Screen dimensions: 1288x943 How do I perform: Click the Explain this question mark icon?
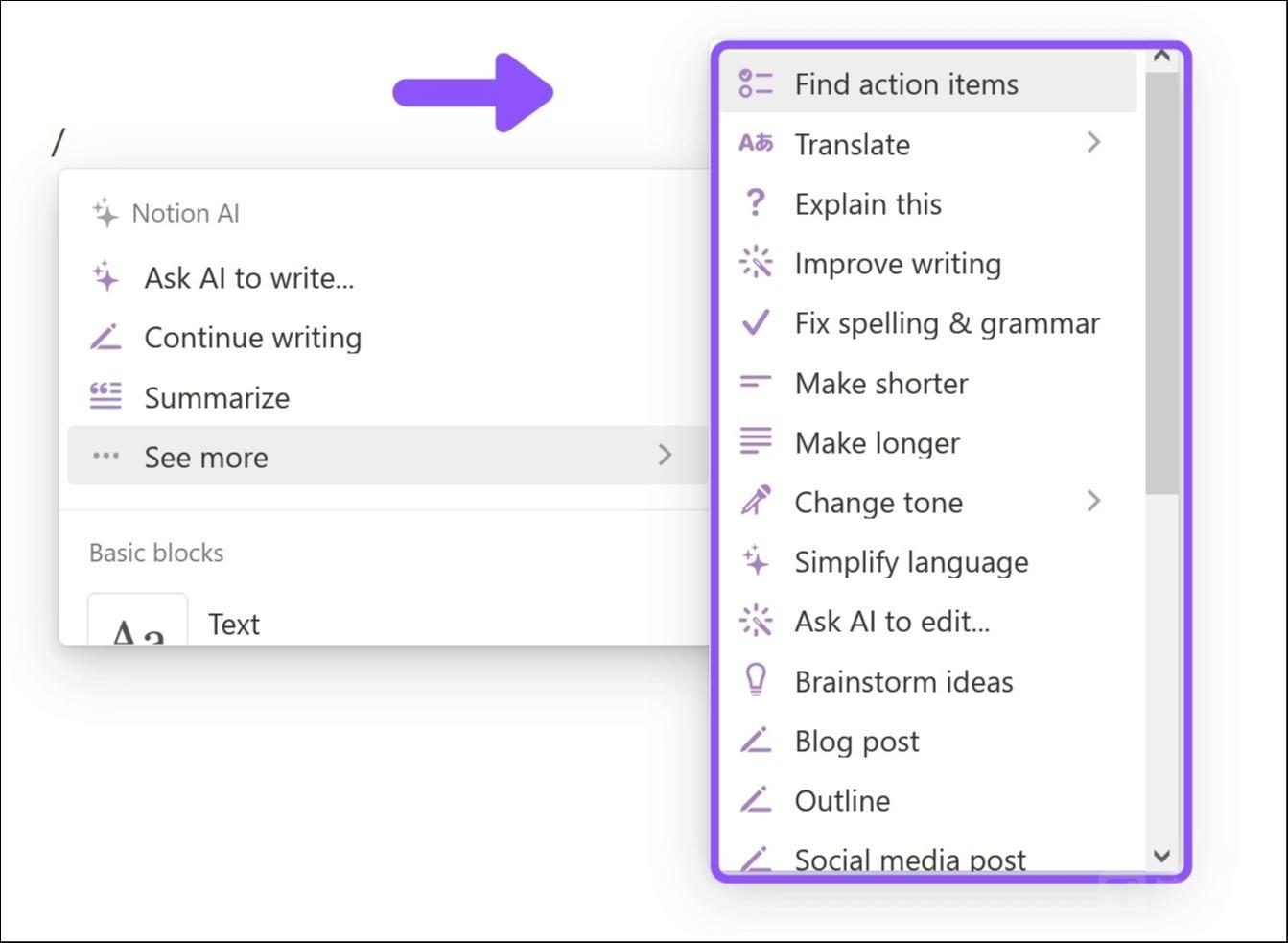(x=756, y=203)
